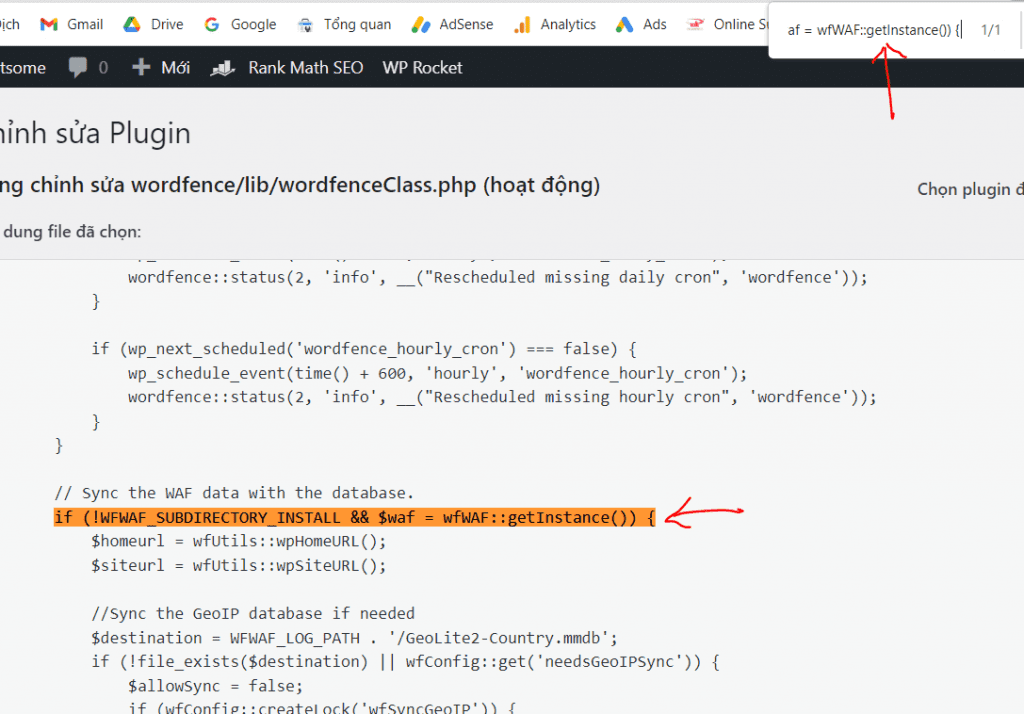Open the Rank Math SEO menu
1024x714 pixels.
click(x=306, y=67)
